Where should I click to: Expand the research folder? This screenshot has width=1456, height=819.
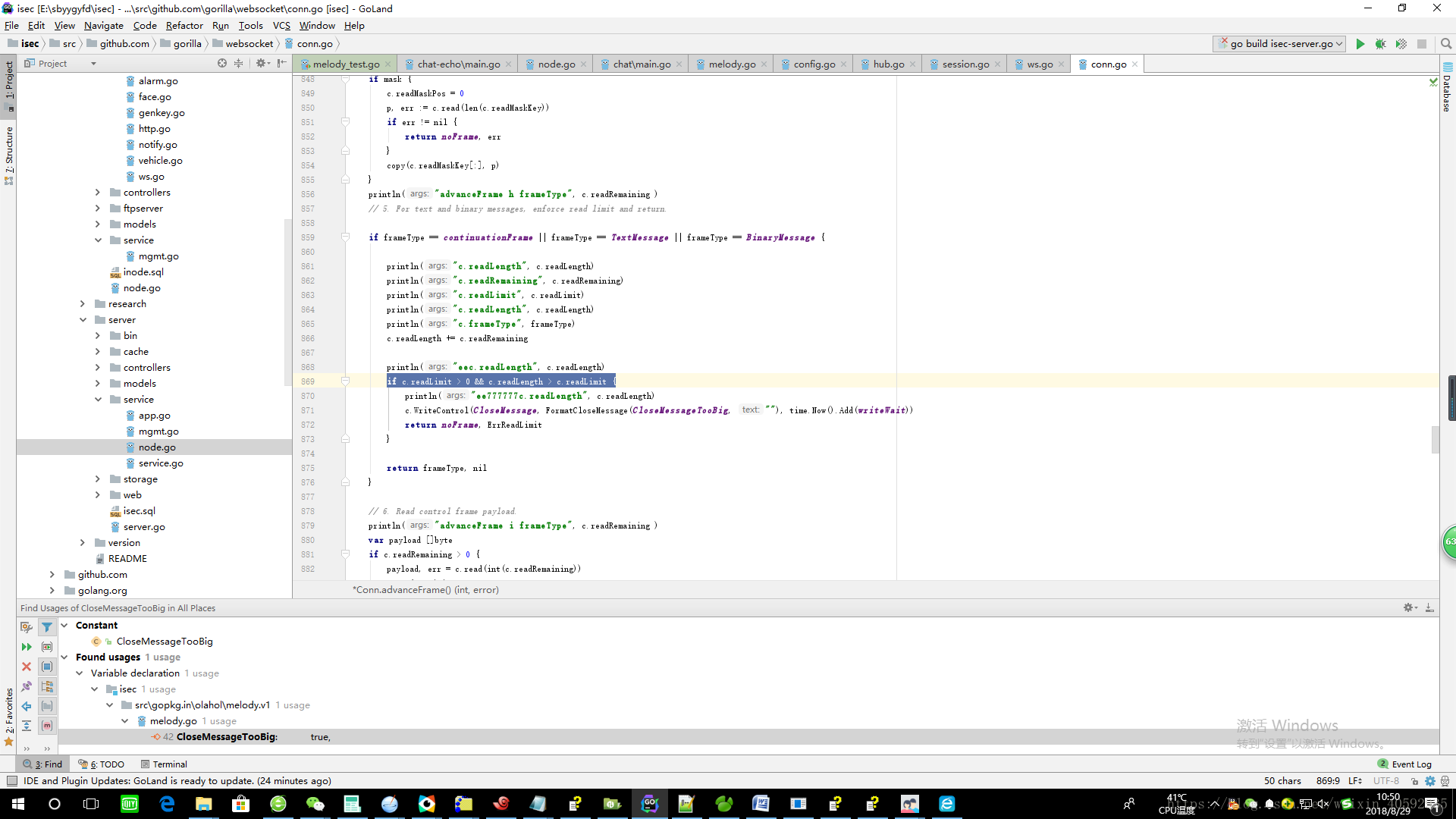[83, 304]
